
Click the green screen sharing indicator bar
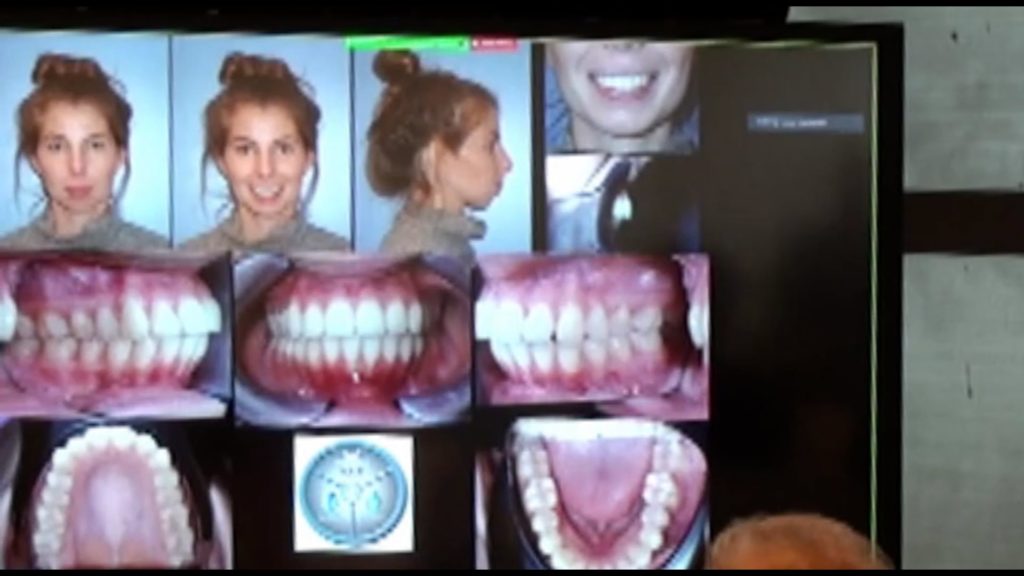(x=407, y=44)
